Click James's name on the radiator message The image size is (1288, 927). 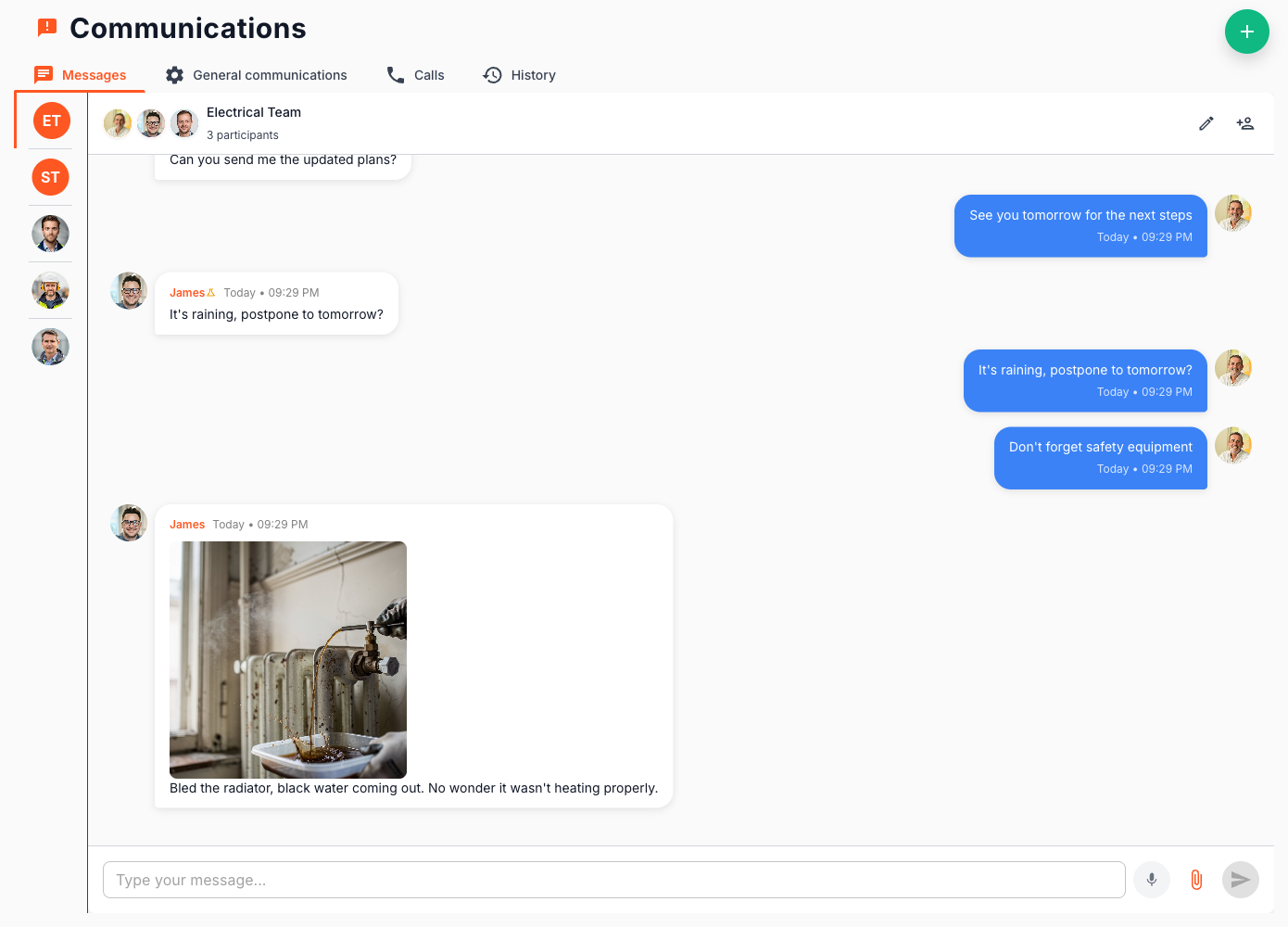coord(187,525)
